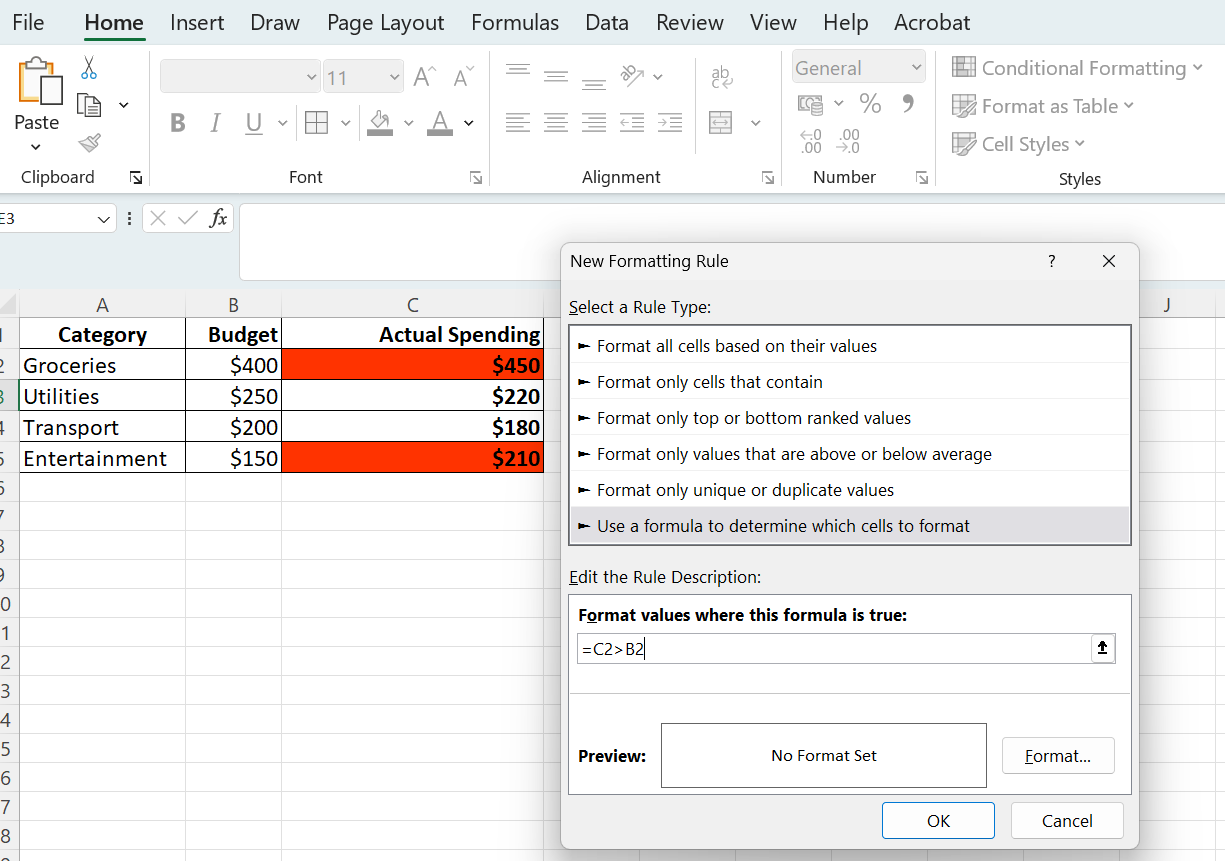
Task: Switch to the Formulas tab
Action: coord(514,22)
